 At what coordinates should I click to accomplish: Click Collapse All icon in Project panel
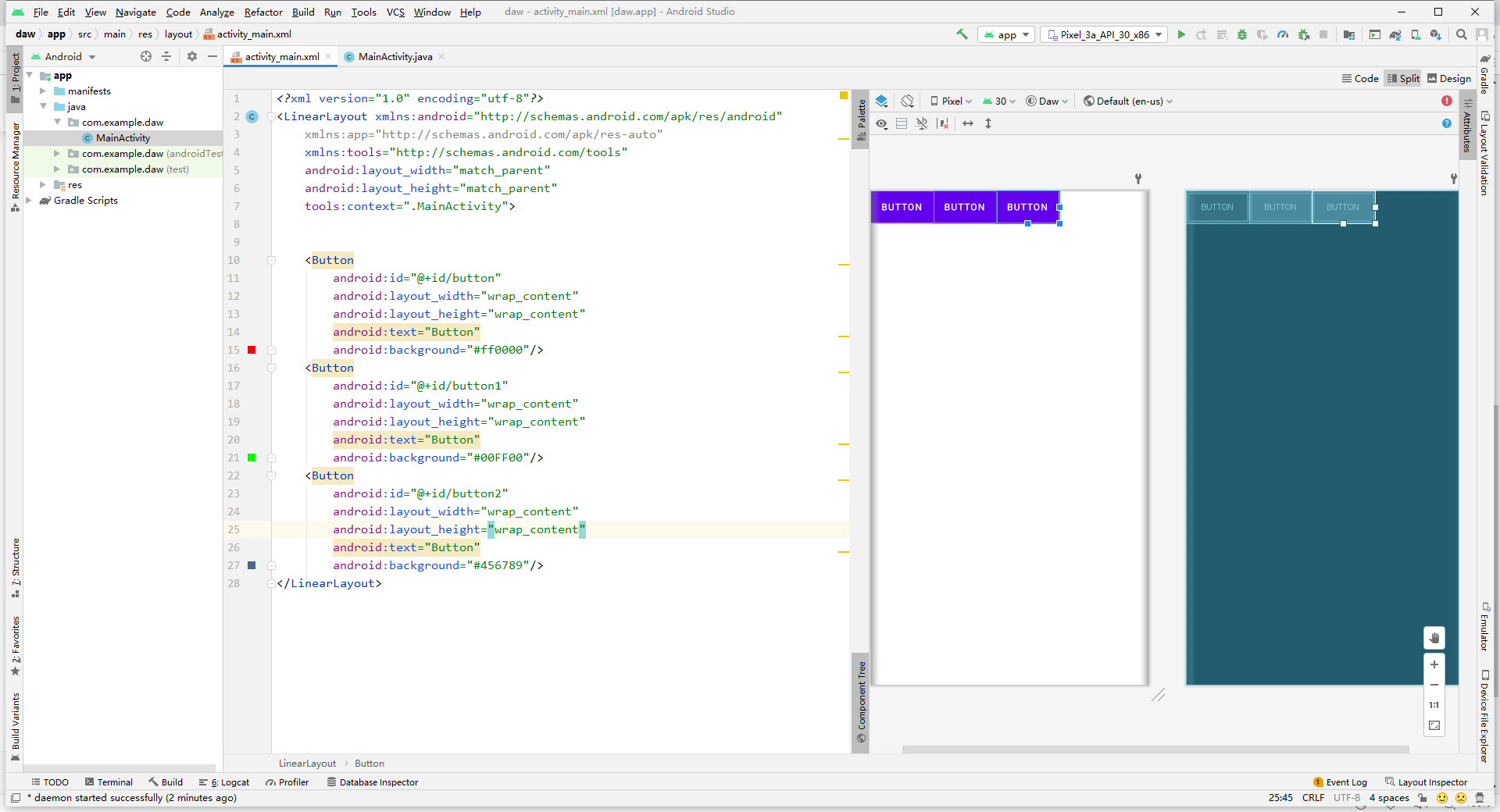coord(166,56)
